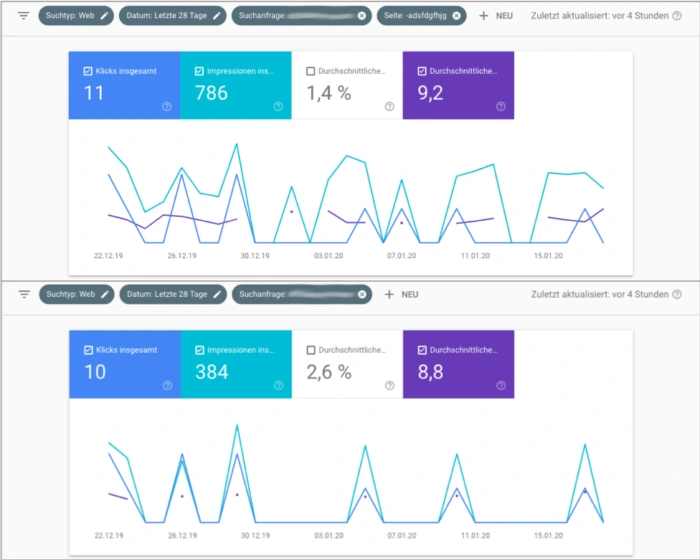Uncheck 'Klicks insgesamt' on the card showing 11

pyautogui.click(x=88, y=71)
